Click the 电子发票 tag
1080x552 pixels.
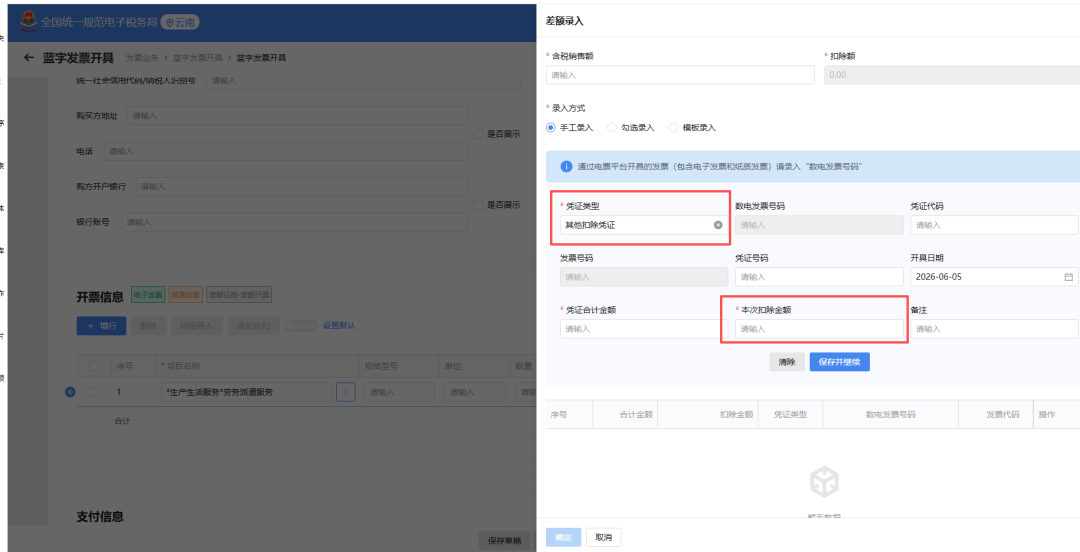[x=147, y=295]
